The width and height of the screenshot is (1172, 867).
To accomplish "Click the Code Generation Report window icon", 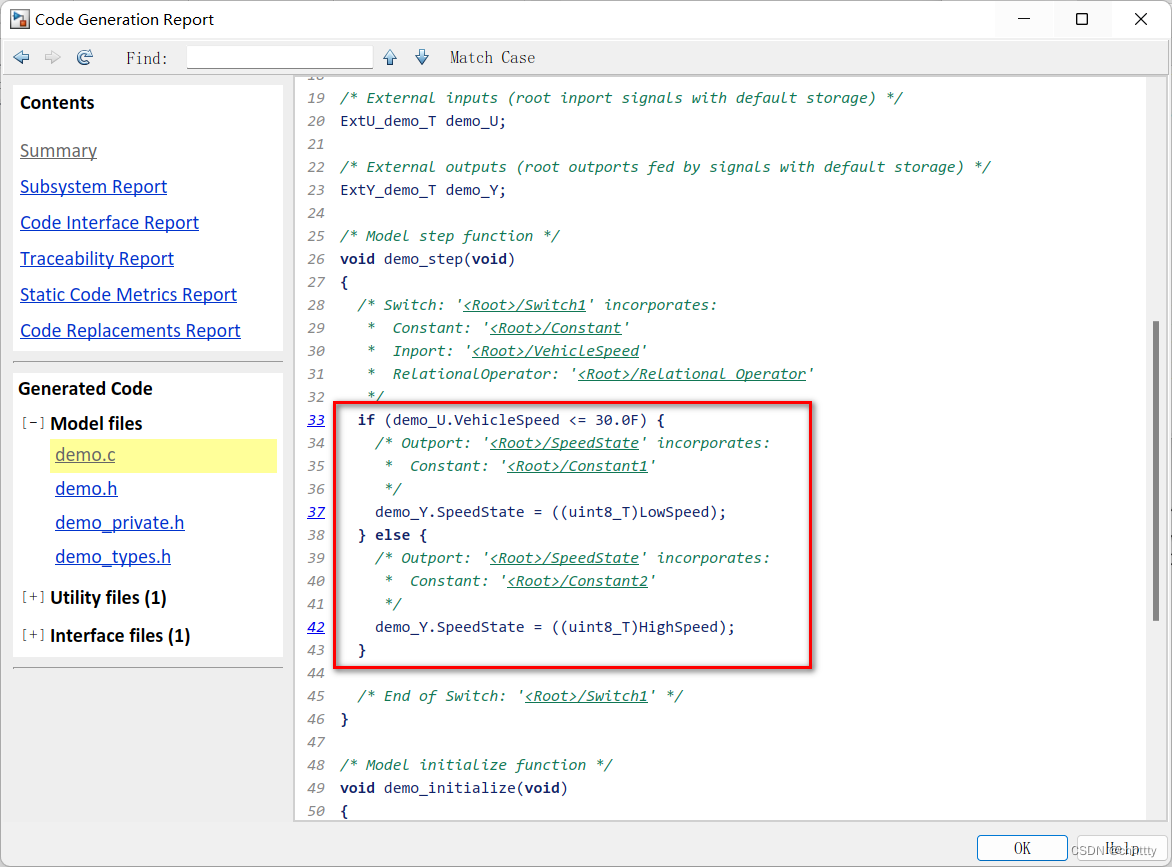I will click(19, 19).
